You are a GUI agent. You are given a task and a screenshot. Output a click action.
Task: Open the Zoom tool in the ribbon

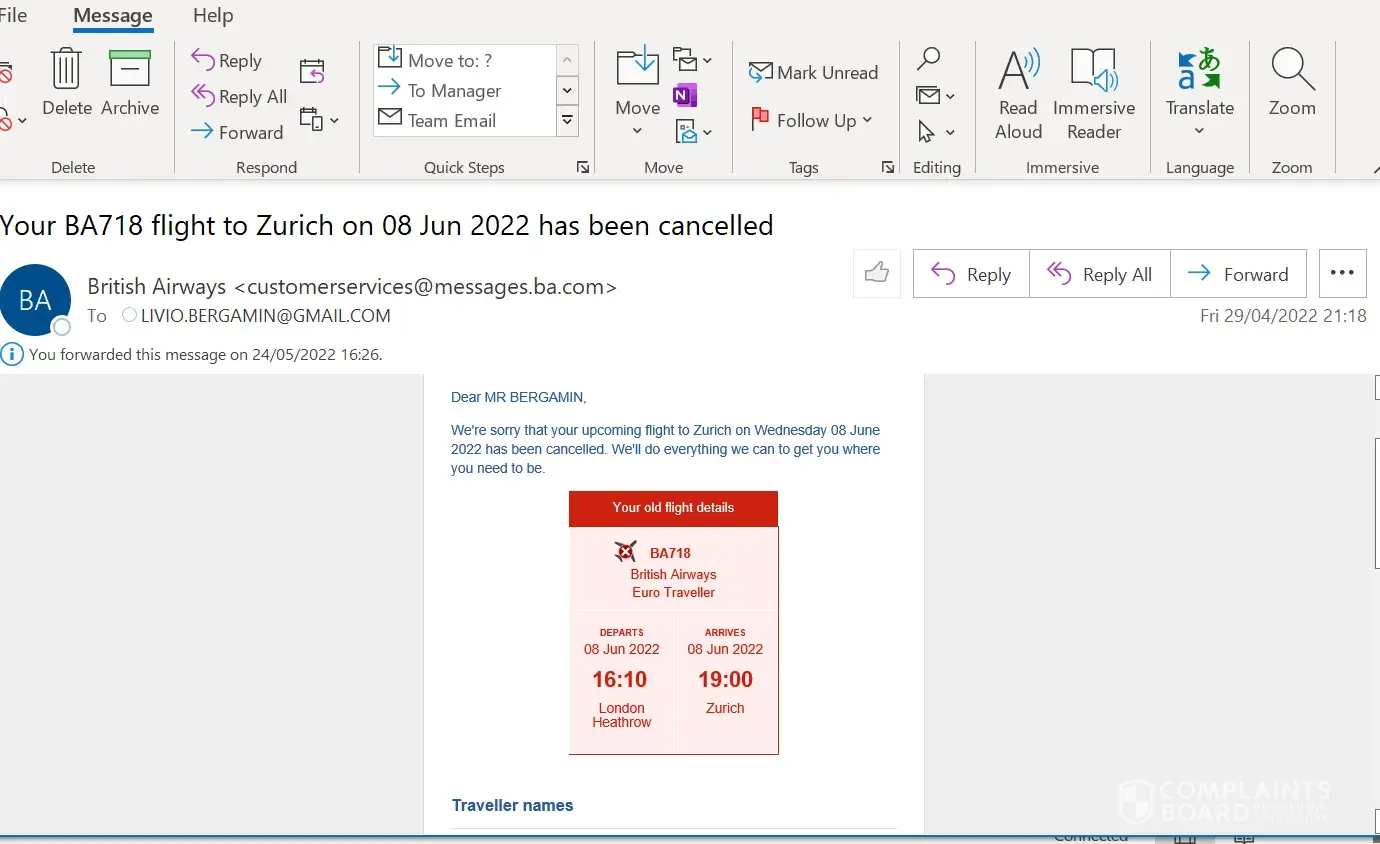click(1292, 82)
